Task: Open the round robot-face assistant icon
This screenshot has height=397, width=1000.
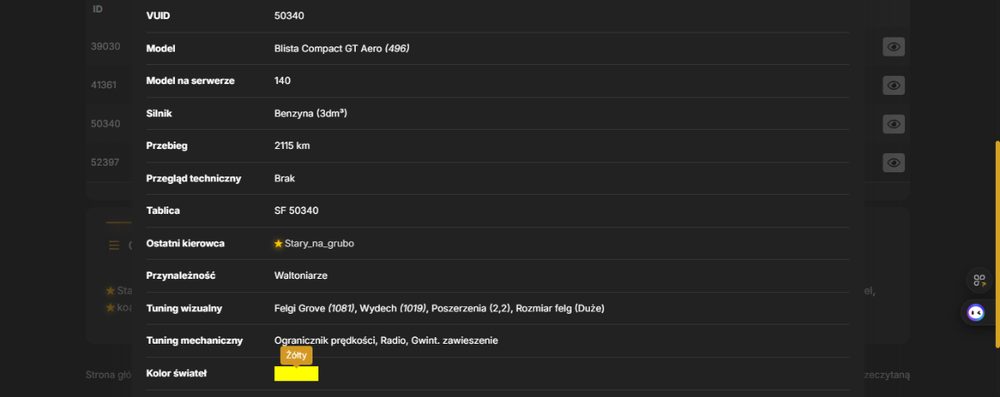Action: pos(975,313)
